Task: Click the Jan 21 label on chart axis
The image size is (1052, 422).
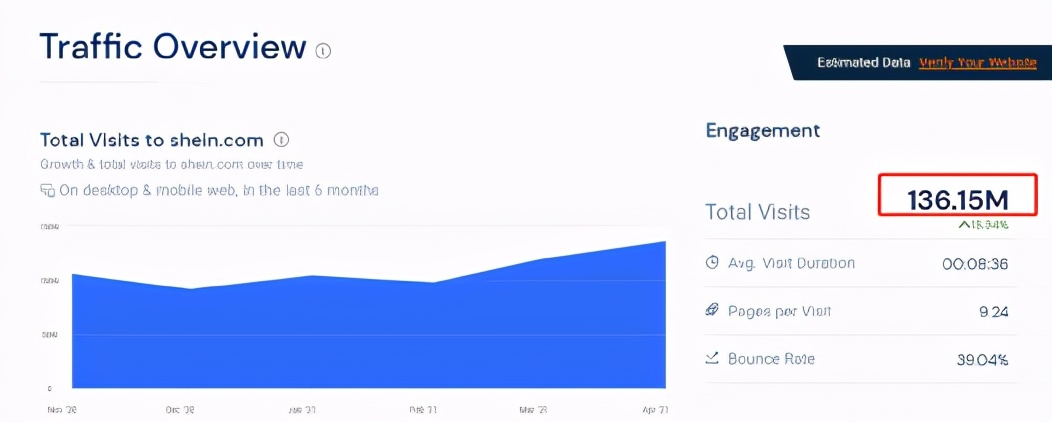Action: tap(301, 410)
